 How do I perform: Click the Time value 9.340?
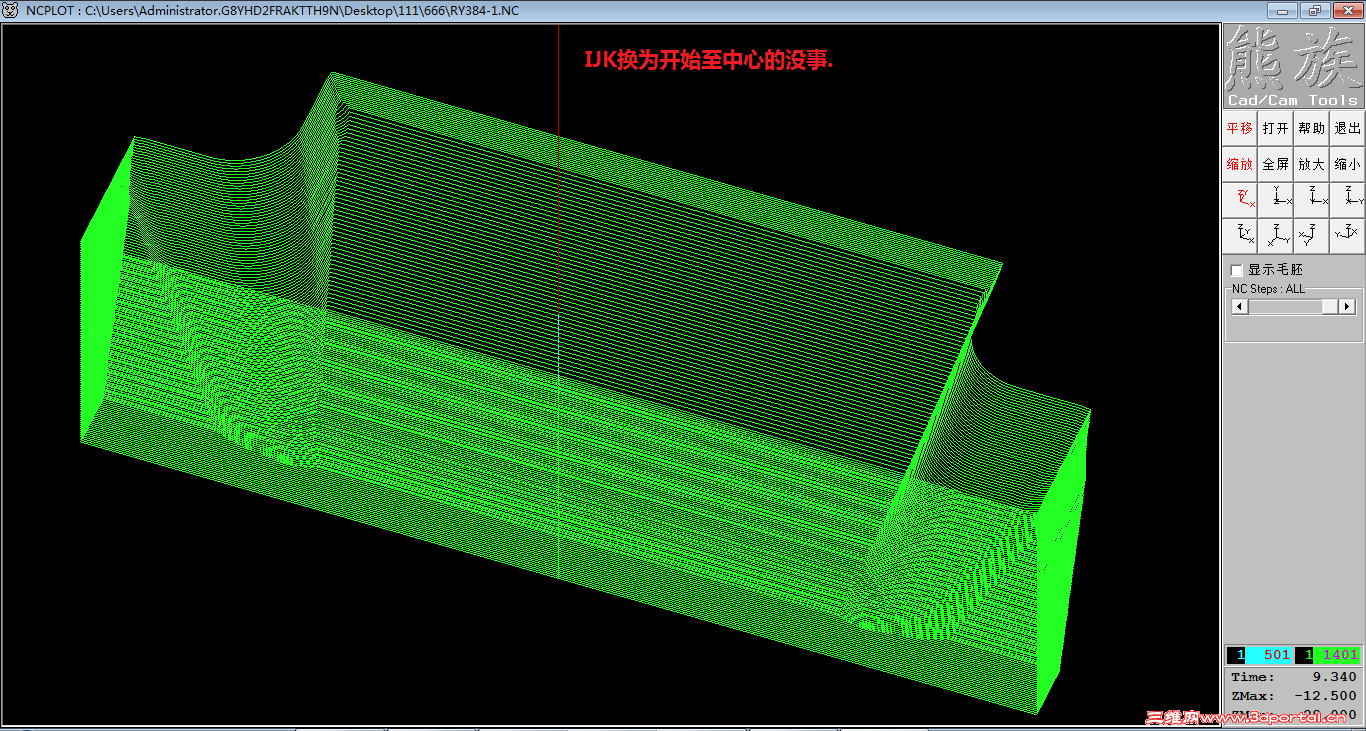[x=1335, y=677]
